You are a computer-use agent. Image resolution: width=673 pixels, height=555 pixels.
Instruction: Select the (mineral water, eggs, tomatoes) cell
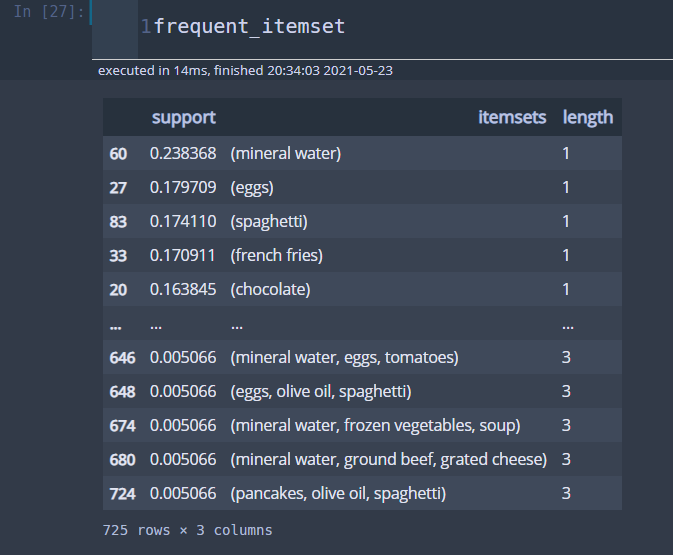pos(344,357)
